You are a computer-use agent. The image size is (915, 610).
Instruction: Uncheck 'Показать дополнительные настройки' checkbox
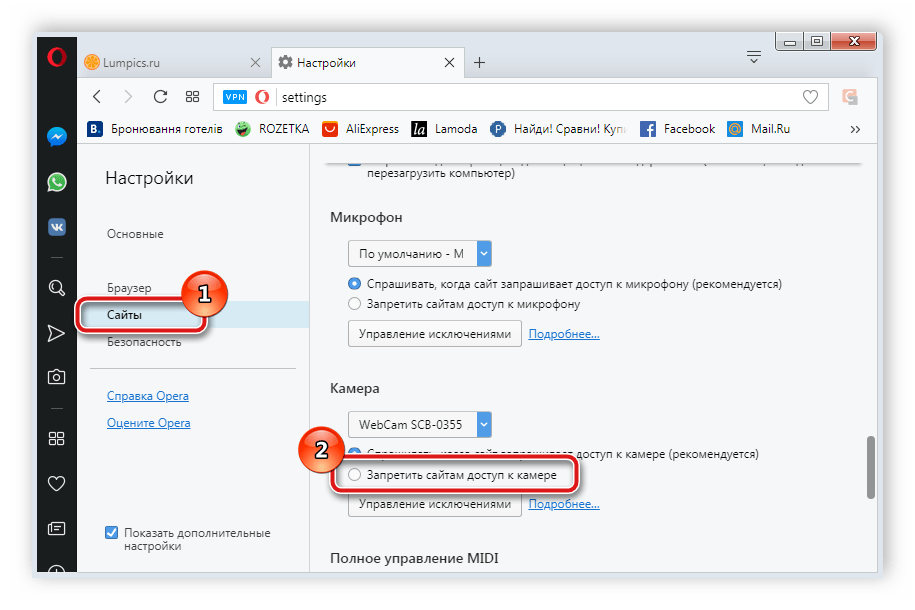tap(112, 533)
